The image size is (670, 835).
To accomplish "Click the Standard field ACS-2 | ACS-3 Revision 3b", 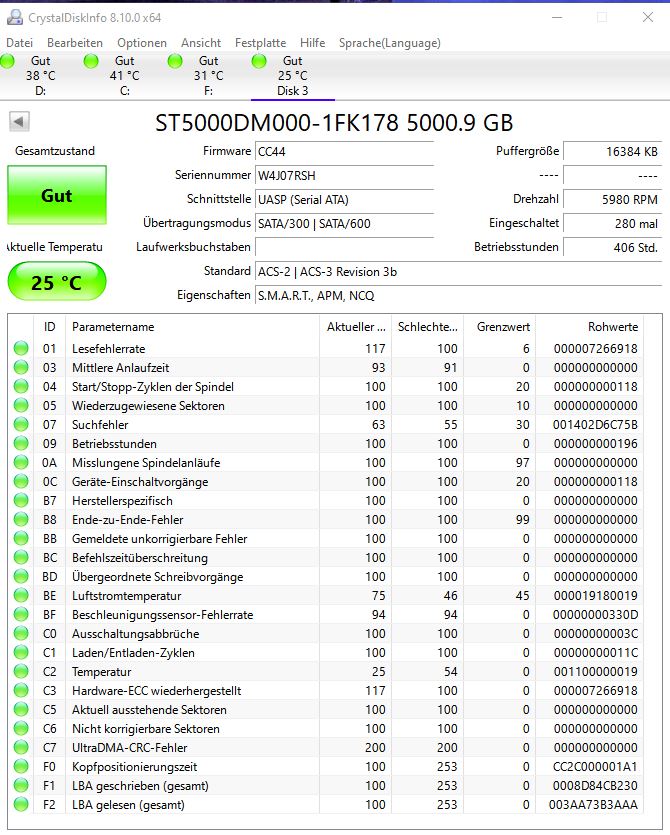I will point(458,272).
